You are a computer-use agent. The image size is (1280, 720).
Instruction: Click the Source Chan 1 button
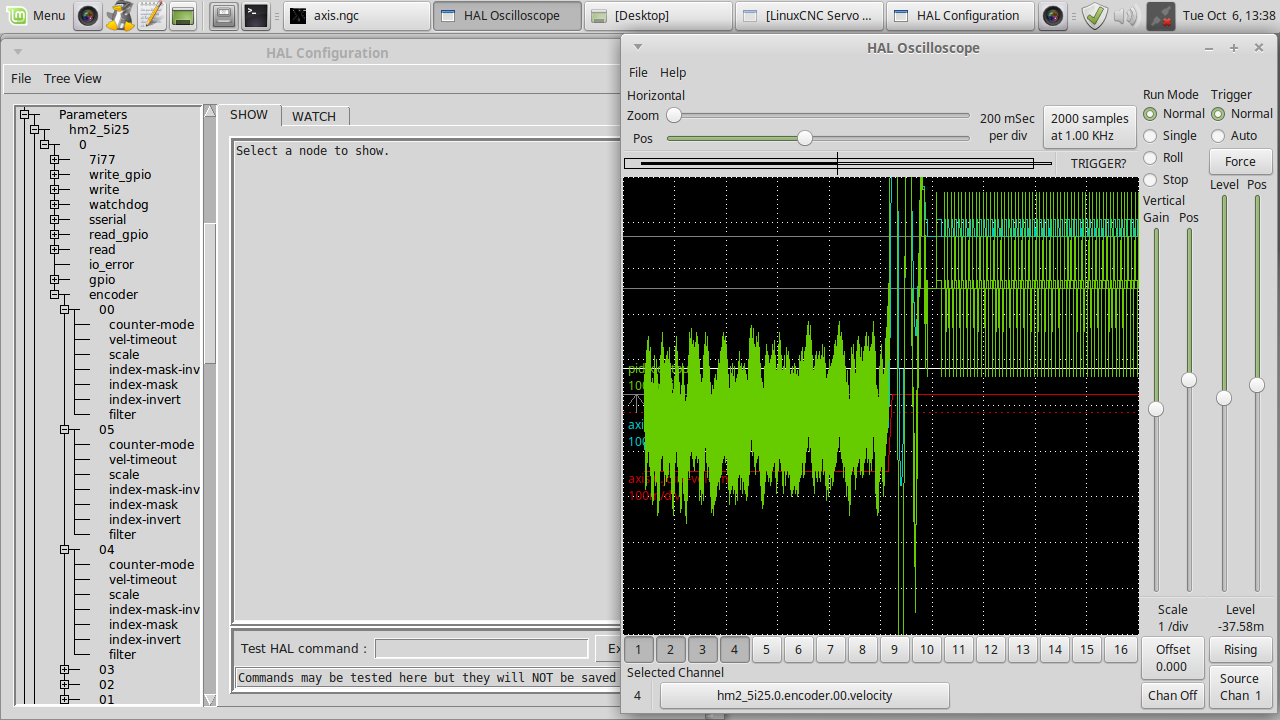coord(1240,687)
